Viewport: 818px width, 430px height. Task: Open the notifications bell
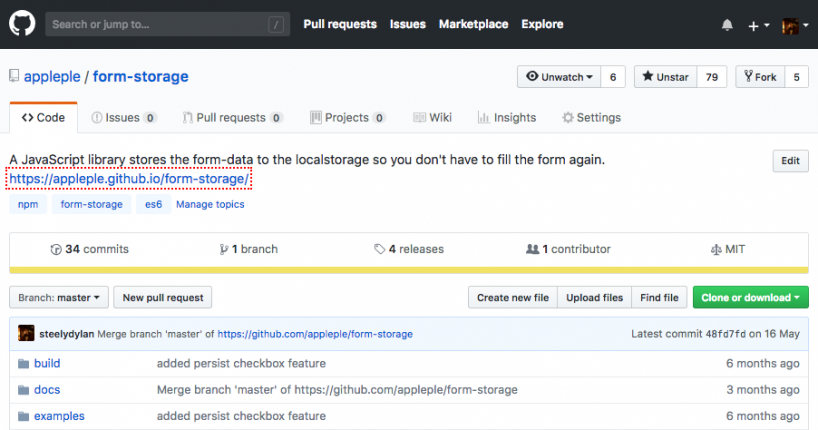point(727,25)
